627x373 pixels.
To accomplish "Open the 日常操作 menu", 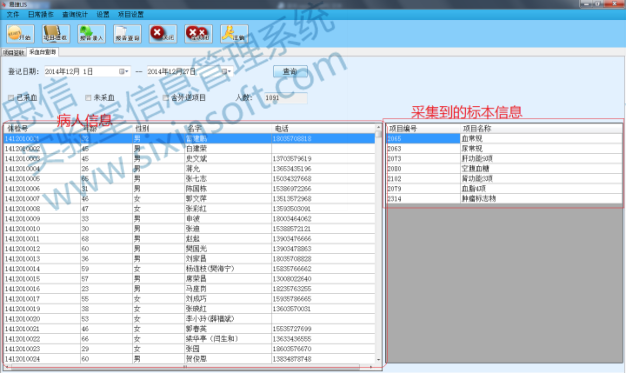I will click(40, 14).
